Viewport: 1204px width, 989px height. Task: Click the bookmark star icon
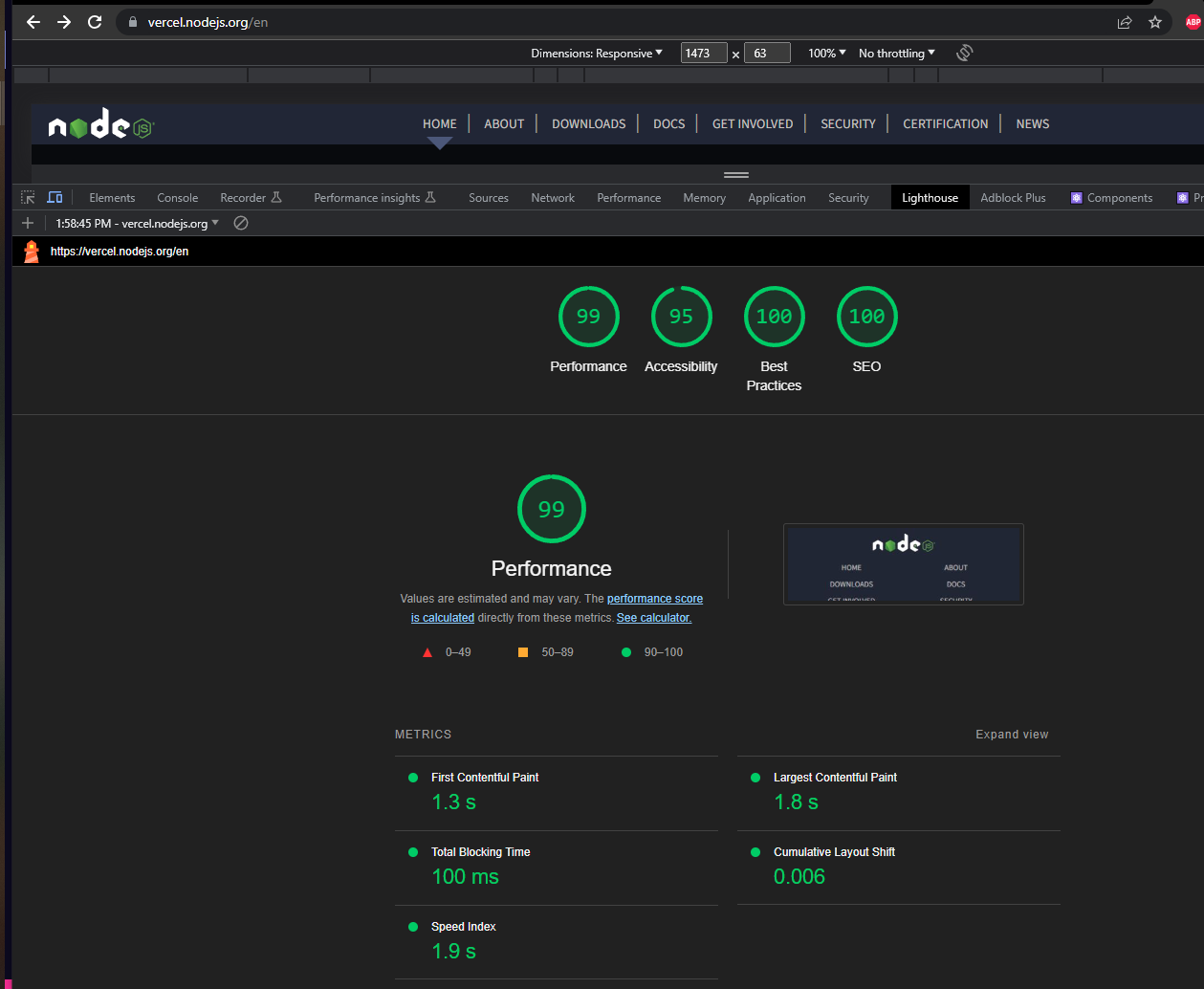click(1155, 21)
